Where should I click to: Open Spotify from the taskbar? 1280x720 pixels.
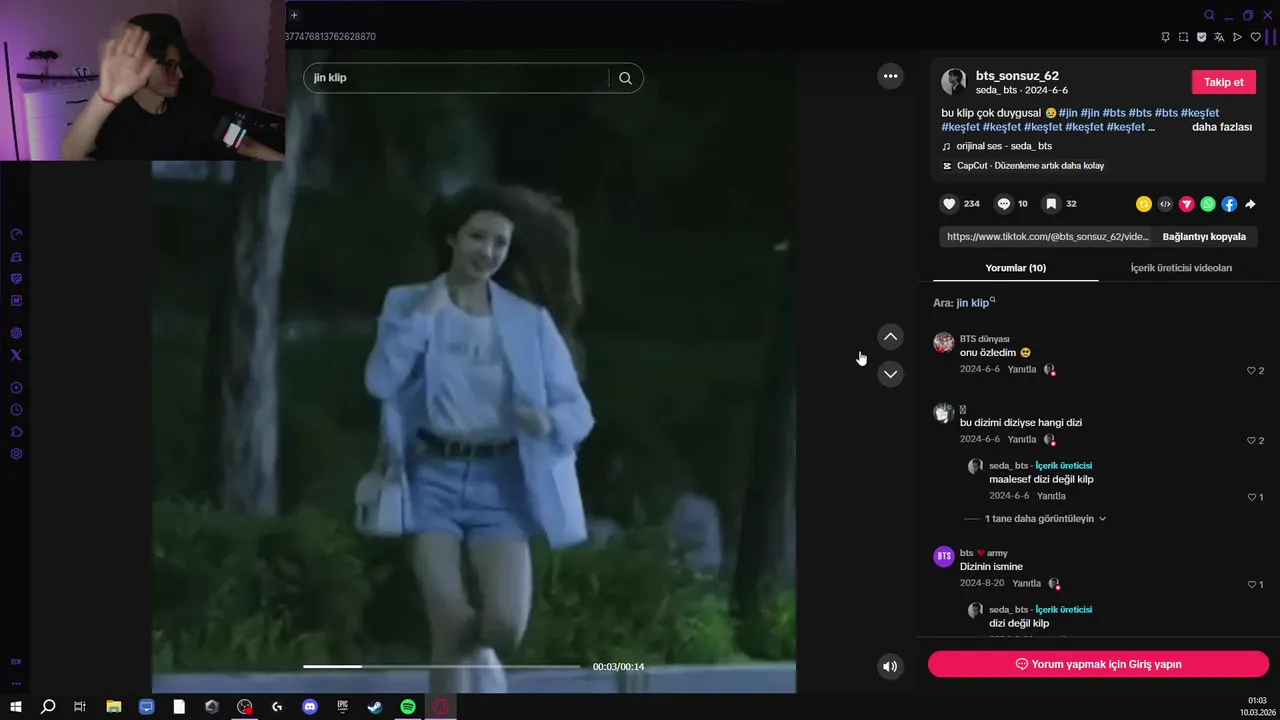[408, 707]
